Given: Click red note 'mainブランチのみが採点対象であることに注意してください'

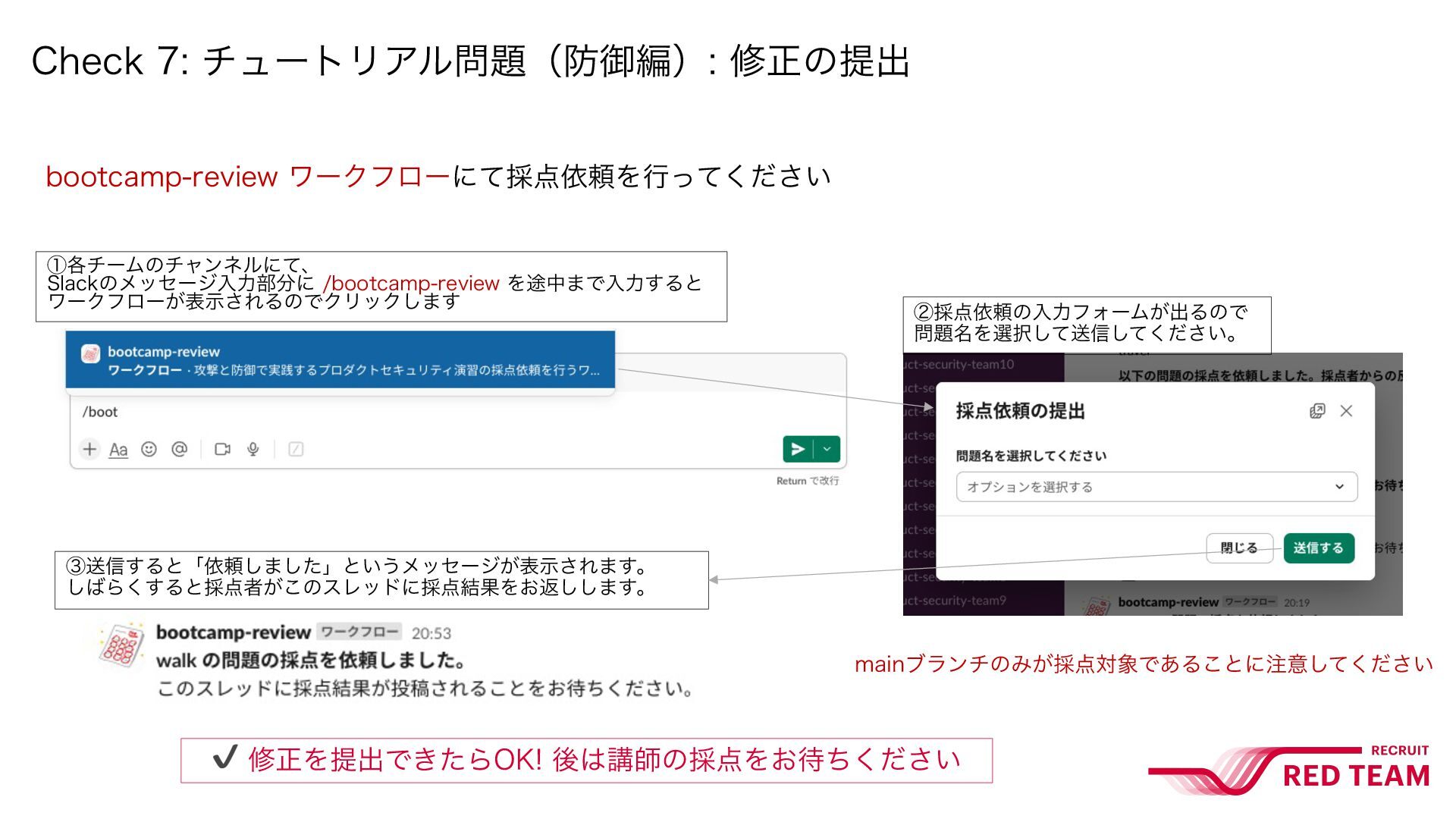Looking at the screenshot, I should (1144, 664).
